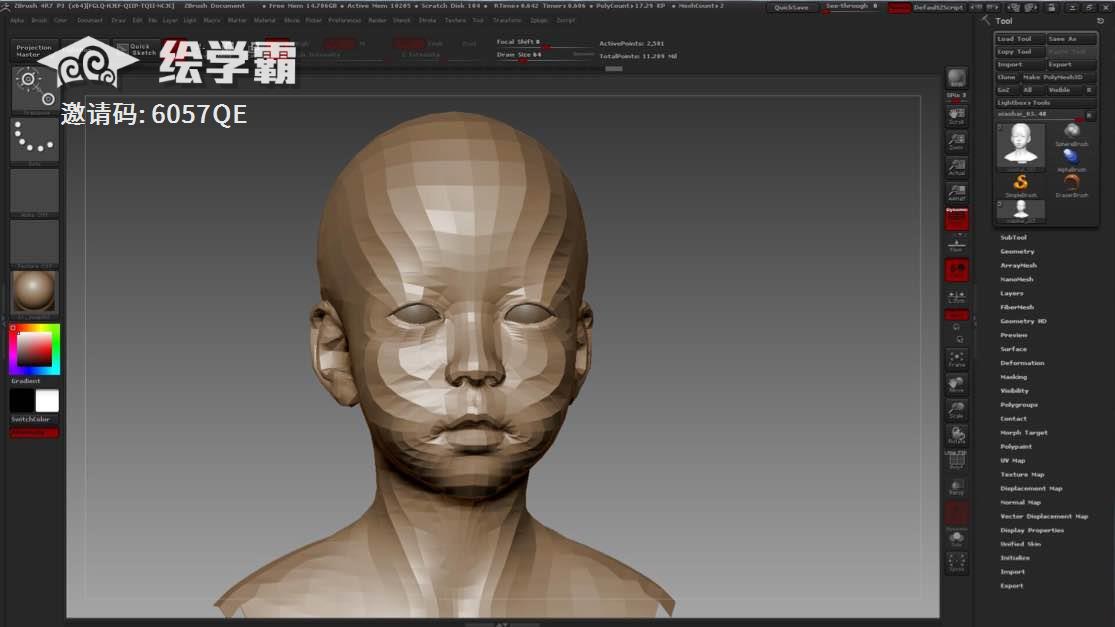Open the stroke dots selector
Image resolution: width=1115 pixels, height=627 pixels.
coord(34,140)
